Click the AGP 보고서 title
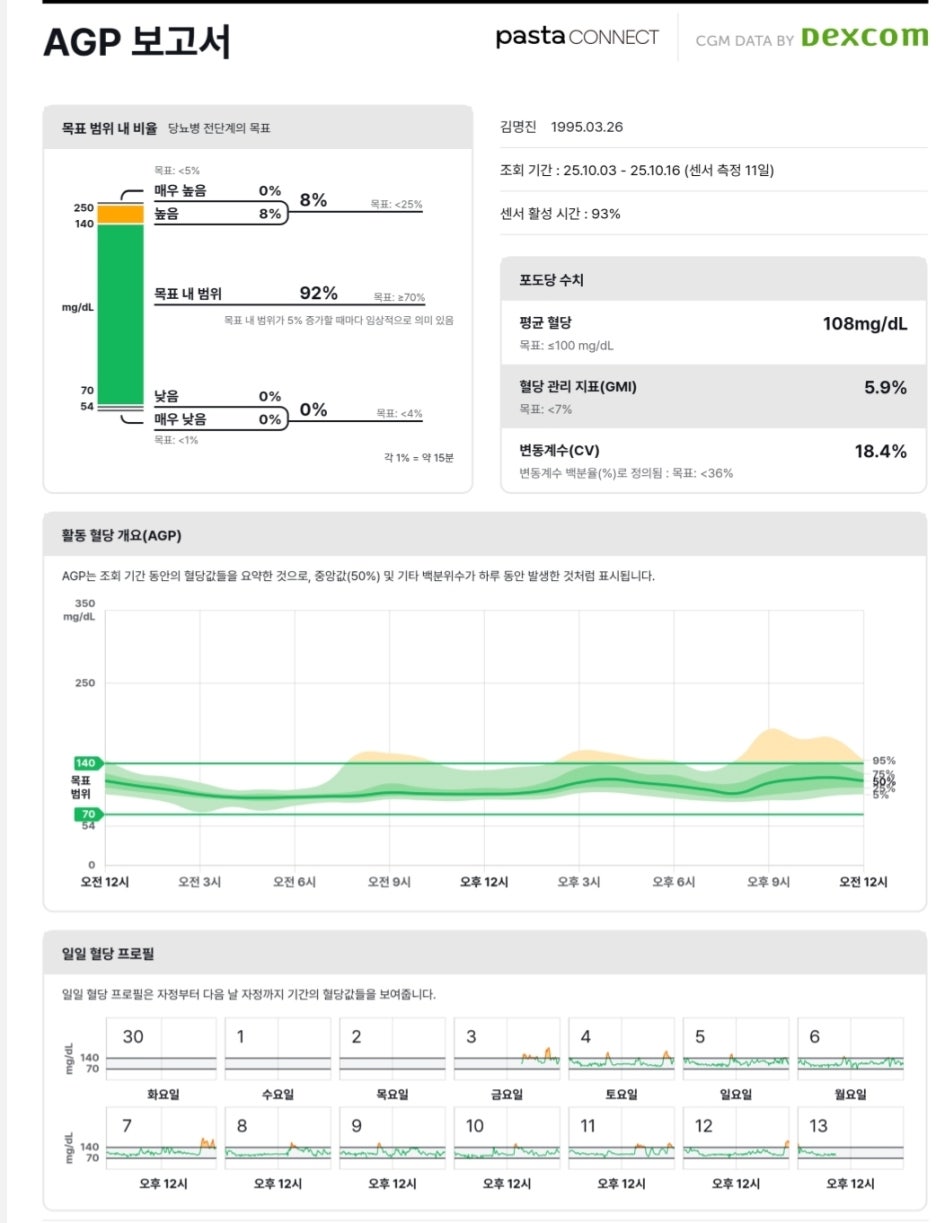Viewport: 936px width, 1223px height. (138, 40)
